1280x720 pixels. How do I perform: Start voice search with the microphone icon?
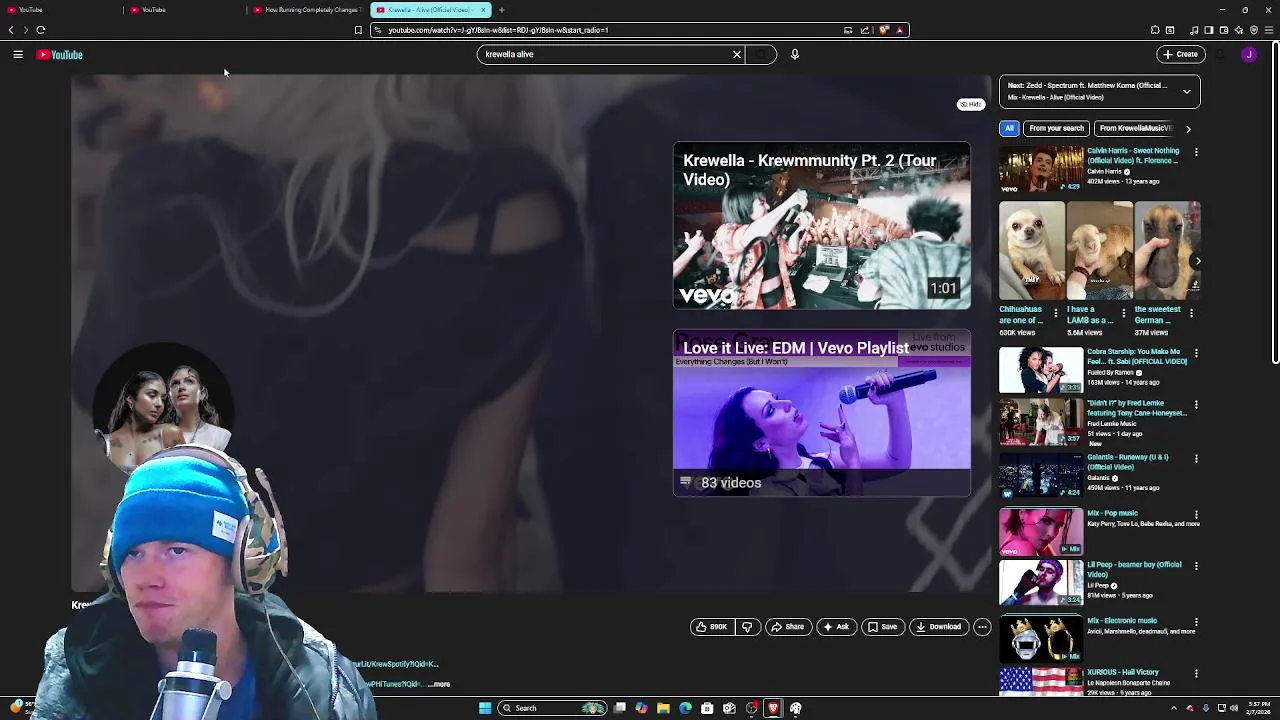(x=795, y=54)
